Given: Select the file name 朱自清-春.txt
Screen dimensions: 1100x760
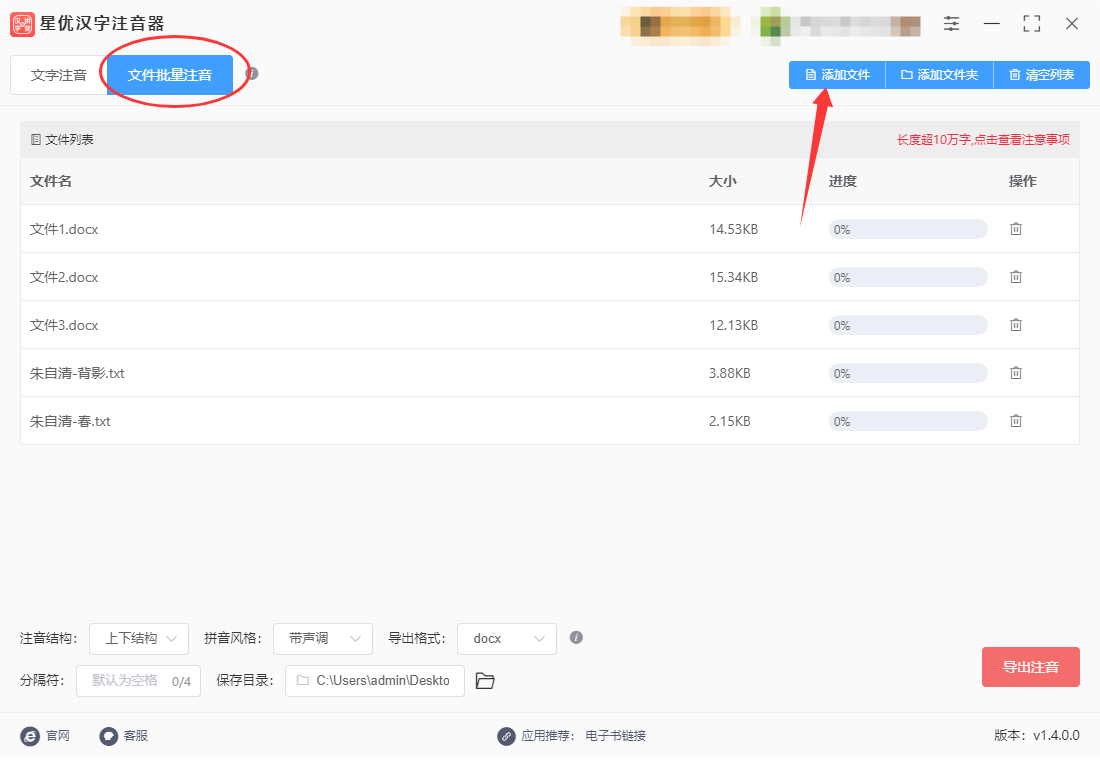Looking at the screenshot, I should (x=70, y=421).
